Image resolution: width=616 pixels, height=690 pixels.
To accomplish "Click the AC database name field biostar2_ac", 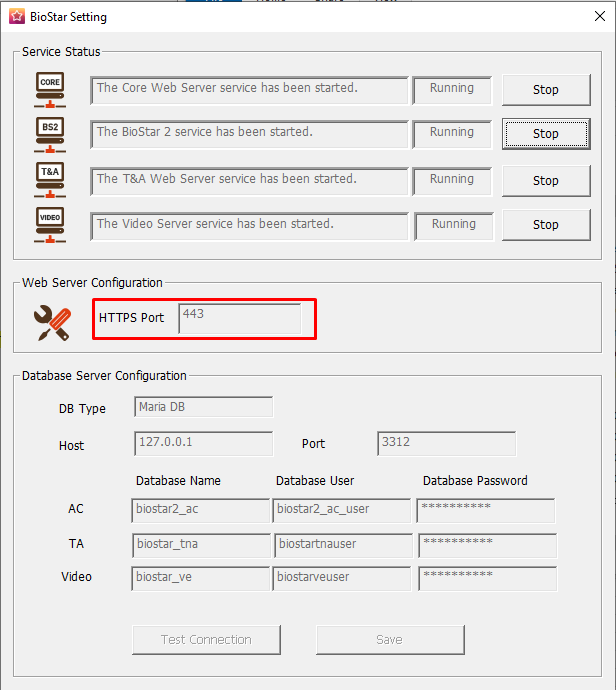I will 200,510.
